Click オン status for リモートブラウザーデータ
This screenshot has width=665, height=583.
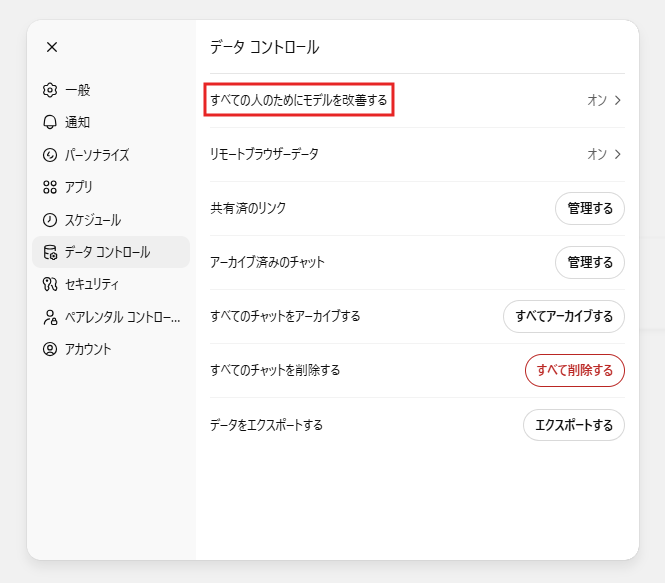[597, 154]
